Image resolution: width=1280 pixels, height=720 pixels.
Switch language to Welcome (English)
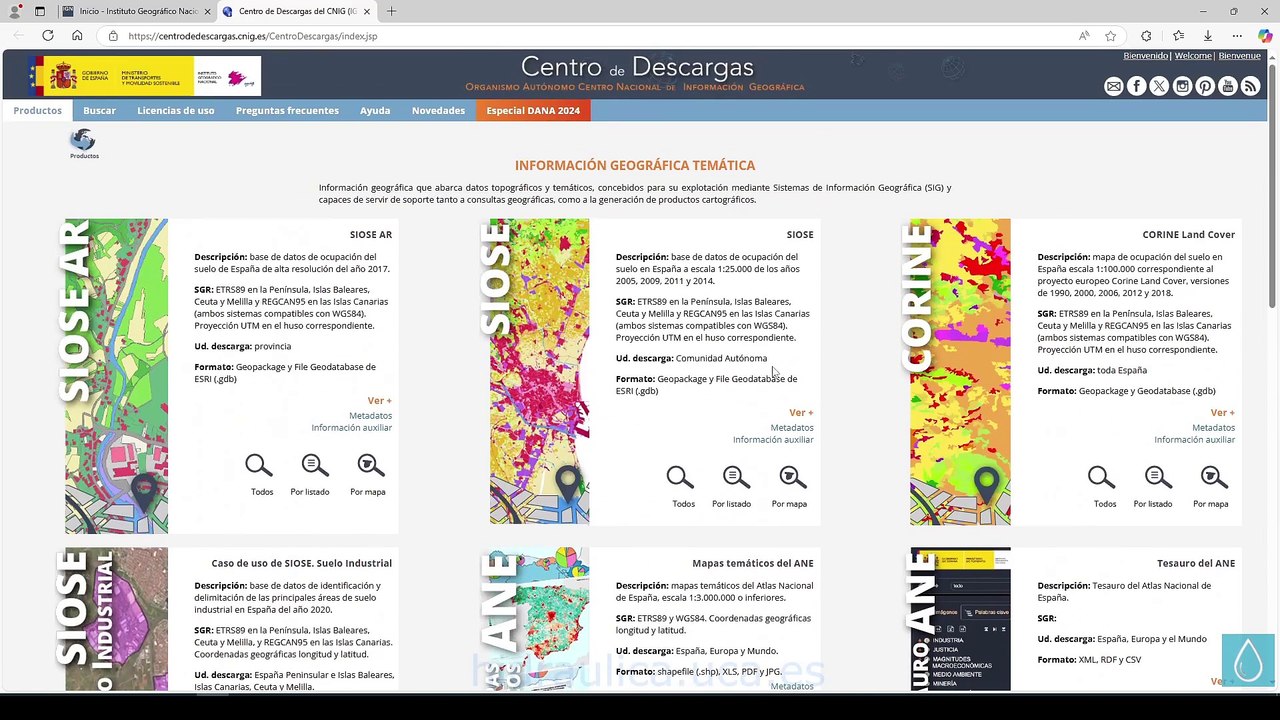click(1193, 56)
